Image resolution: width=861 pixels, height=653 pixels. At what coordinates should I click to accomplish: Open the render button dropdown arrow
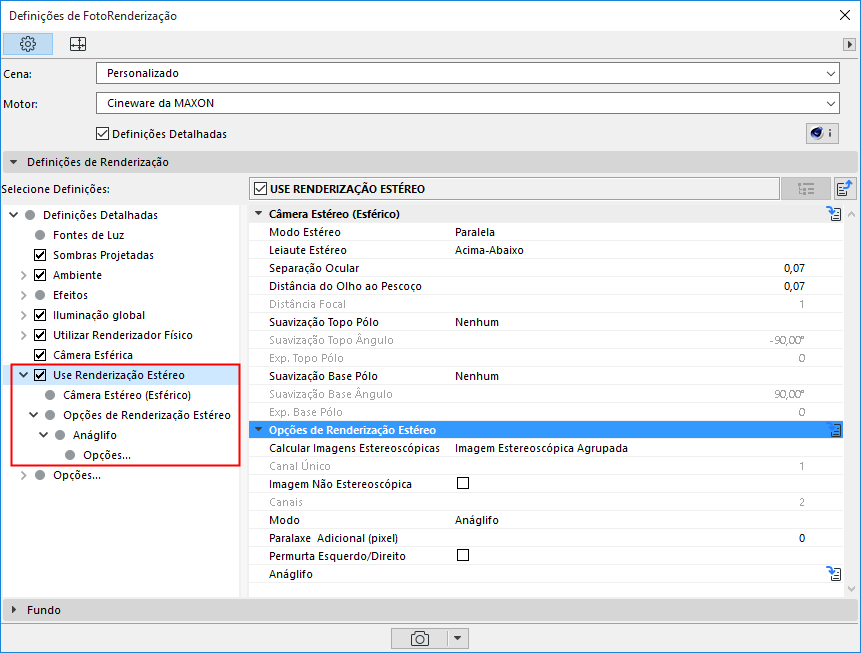pos(457,639)
